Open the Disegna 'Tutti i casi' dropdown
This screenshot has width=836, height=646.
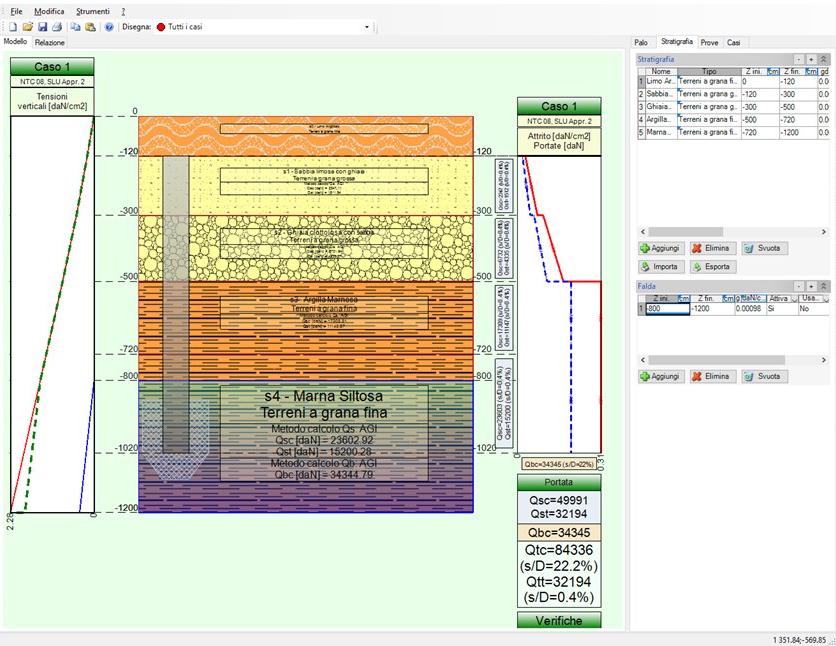coord(367,27)
